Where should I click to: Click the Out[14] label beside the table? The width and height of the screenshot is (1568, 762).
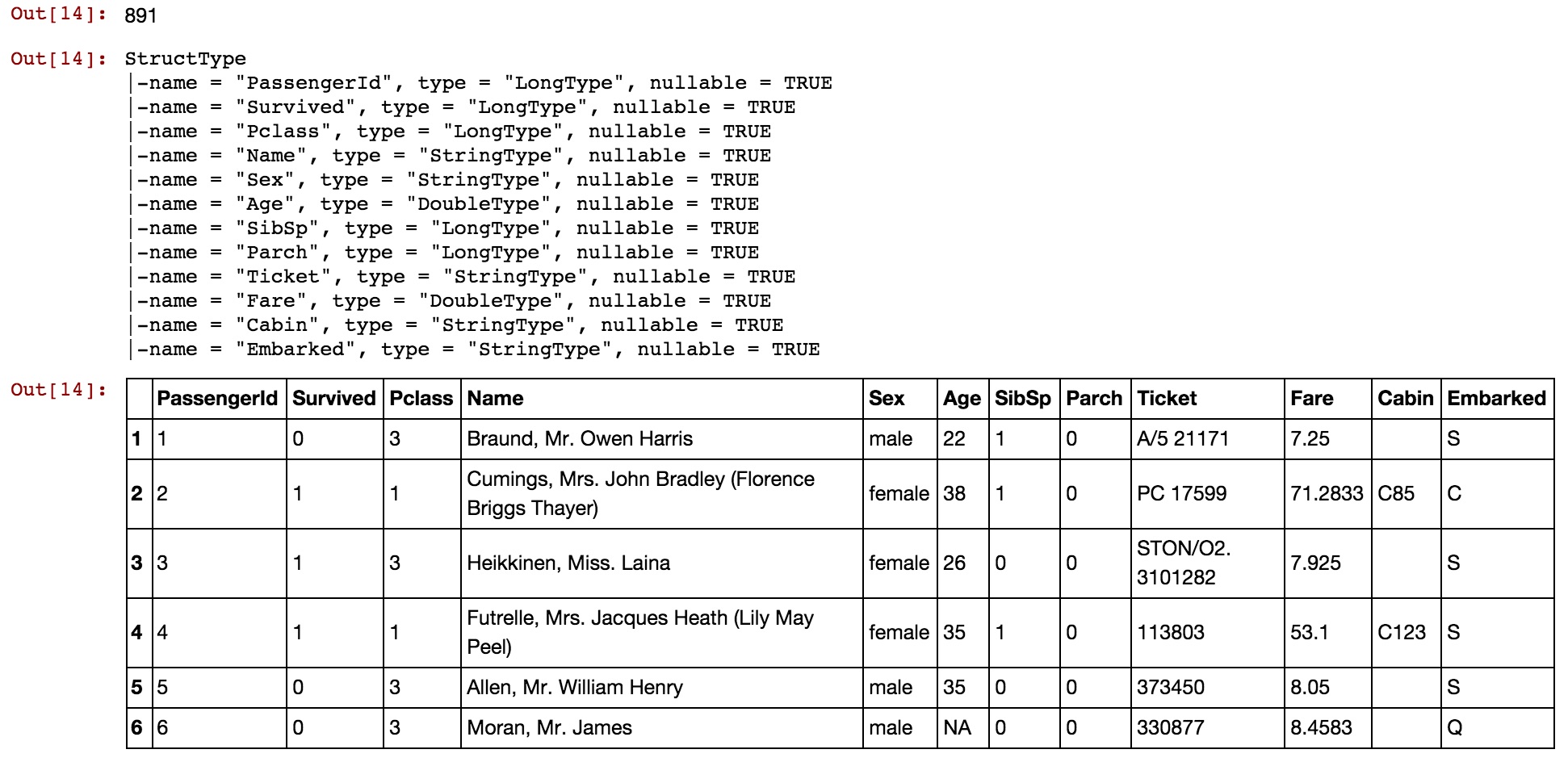click(58, 390)
